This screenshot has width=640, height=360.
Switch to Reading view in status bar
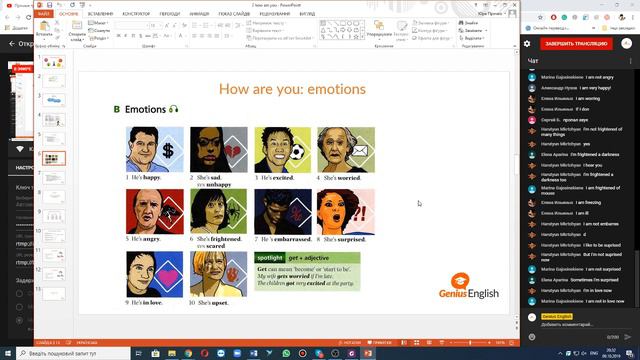pyautogui.click(x=429, y=343)
